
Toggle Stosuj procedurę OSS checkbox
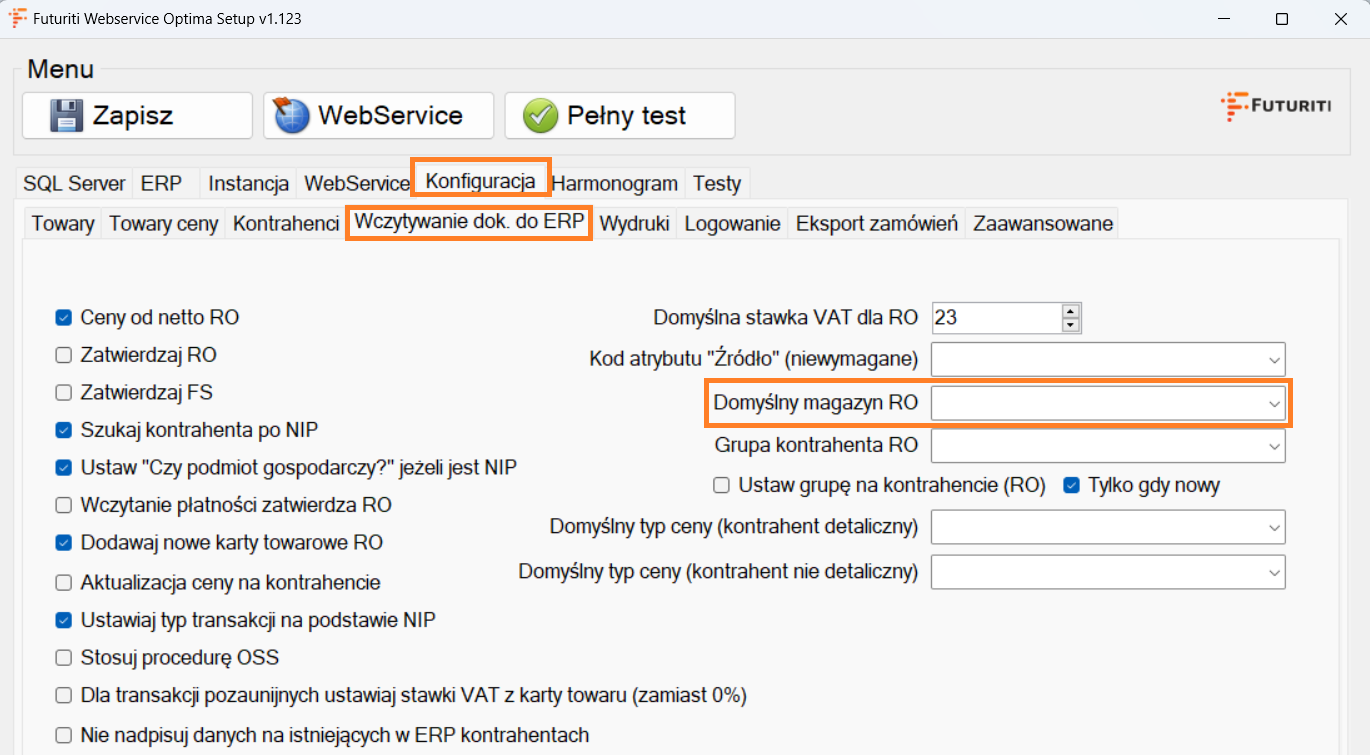coord(64,658)
